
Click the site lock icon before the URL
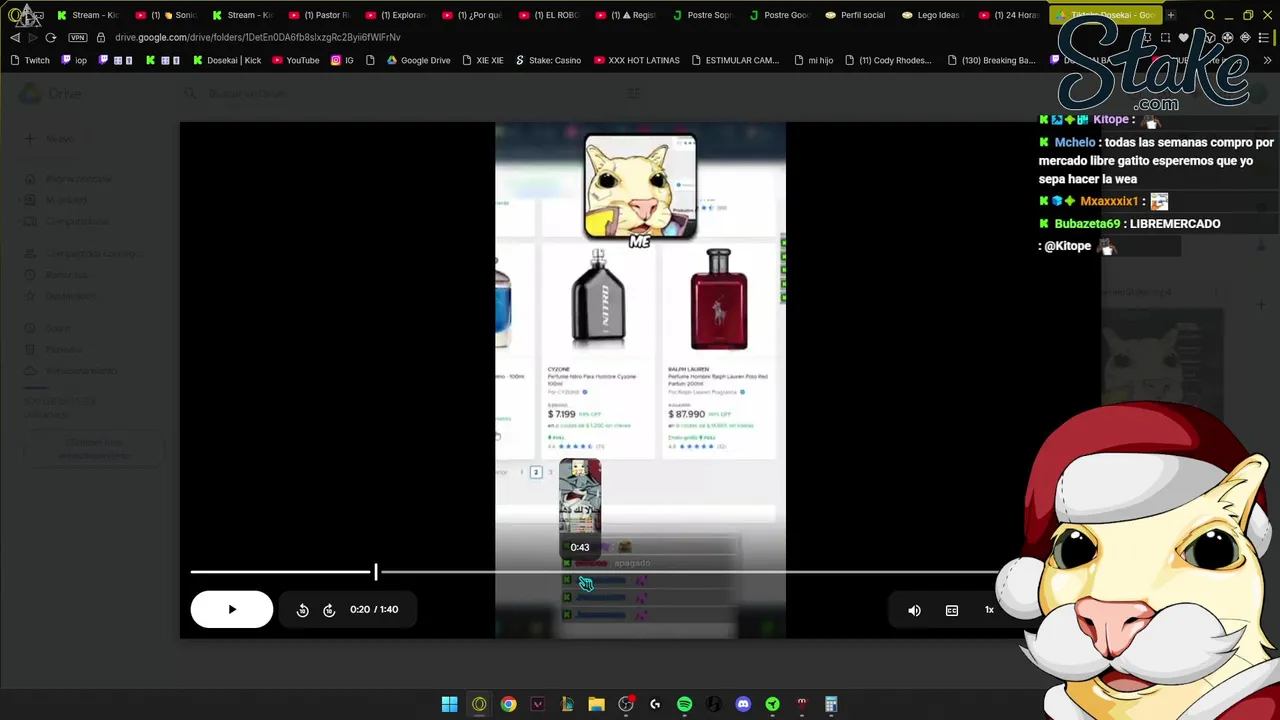(x=100, y=37)
